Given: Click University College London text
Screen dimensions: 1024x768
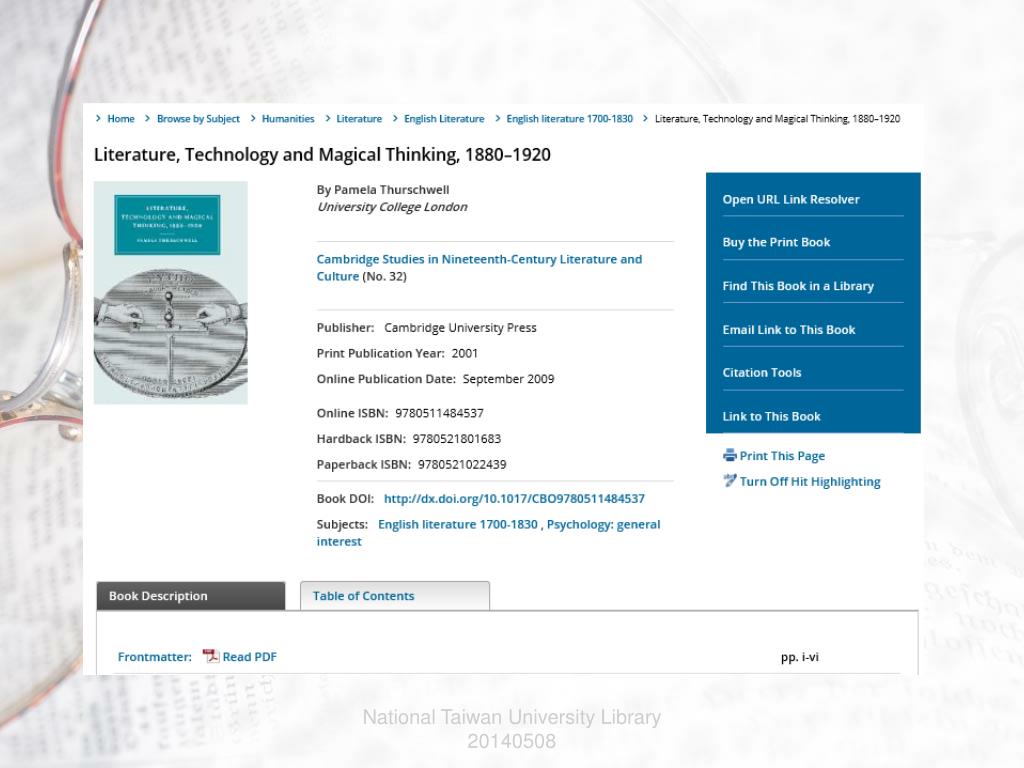Looking at the screenshot, I should (x=392, y=207).
